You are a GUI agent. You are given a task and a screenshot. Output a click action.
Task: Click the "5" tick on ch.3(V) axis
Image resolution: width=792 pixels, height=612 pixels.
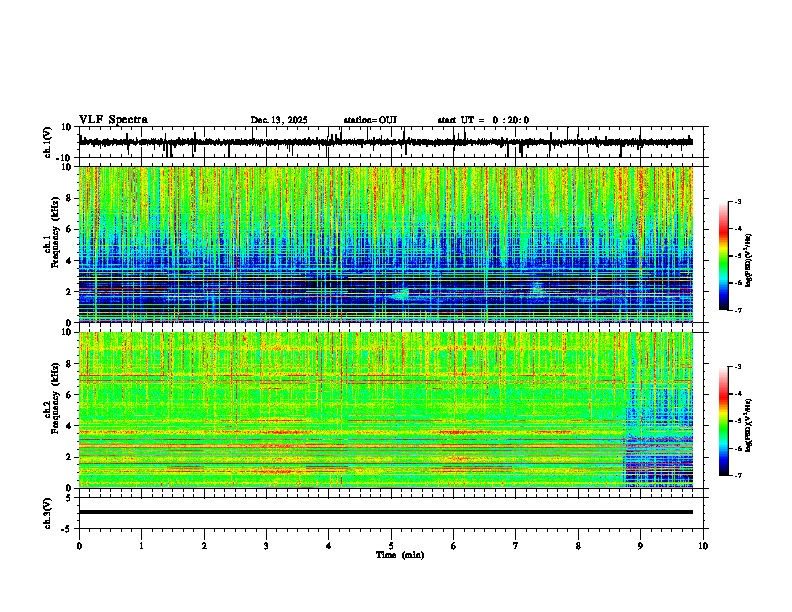coord(69,498)
